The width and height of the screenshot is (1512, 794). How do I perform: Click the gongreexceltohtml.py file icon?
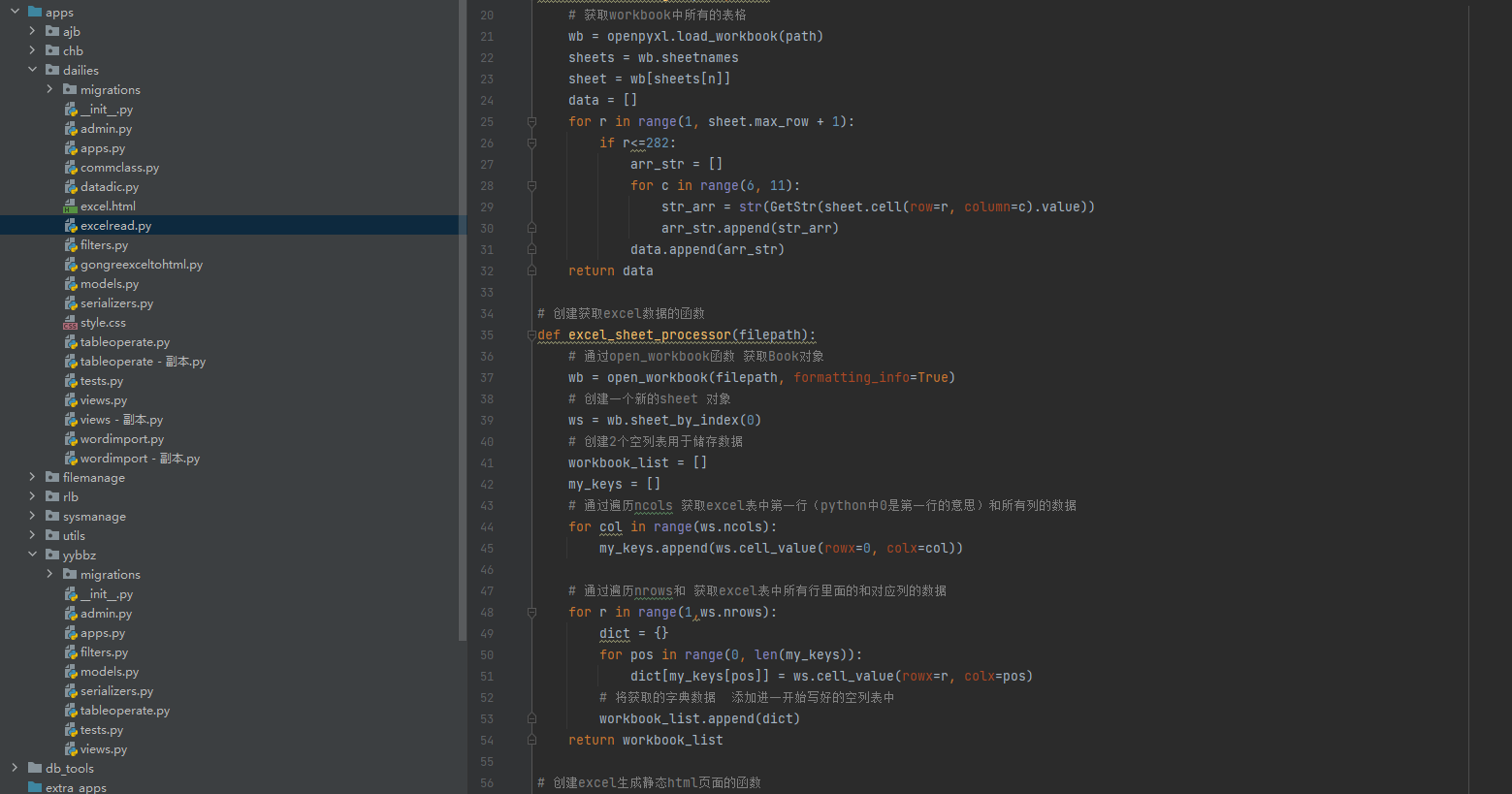[x=70, y=265]
